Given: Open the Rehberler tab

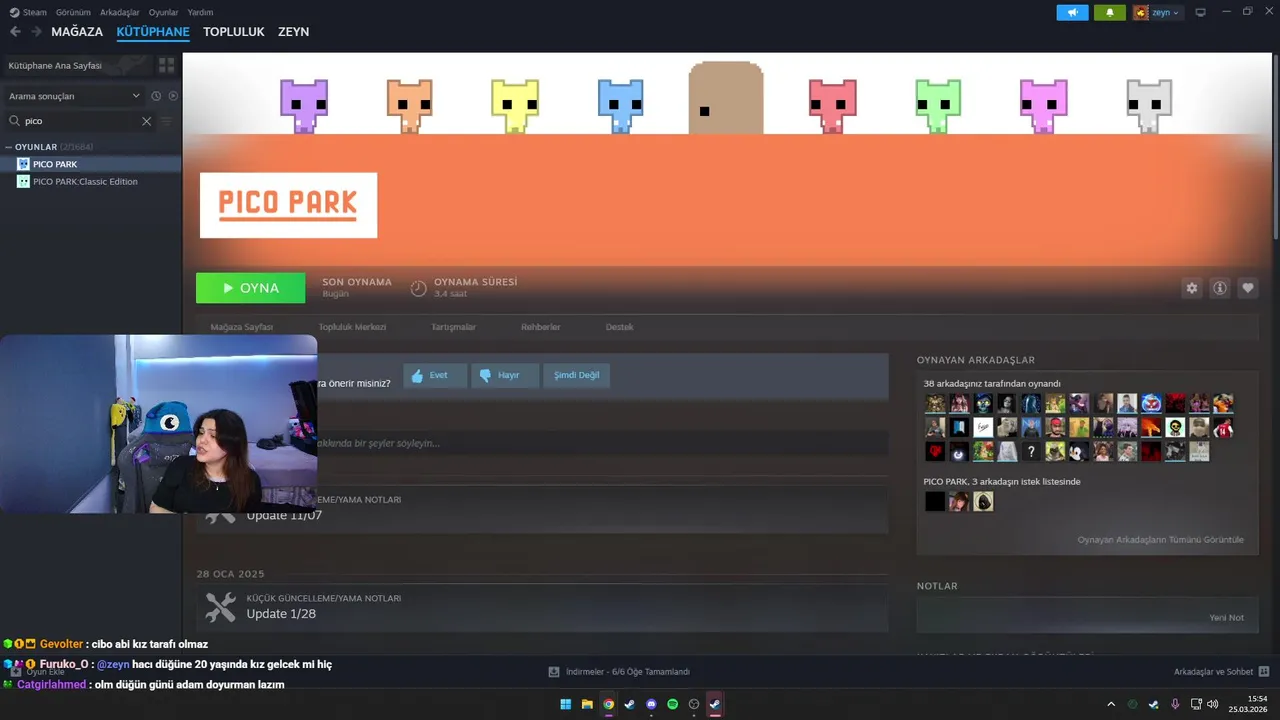Looking at the screenshot, I should tap(540, 327).
